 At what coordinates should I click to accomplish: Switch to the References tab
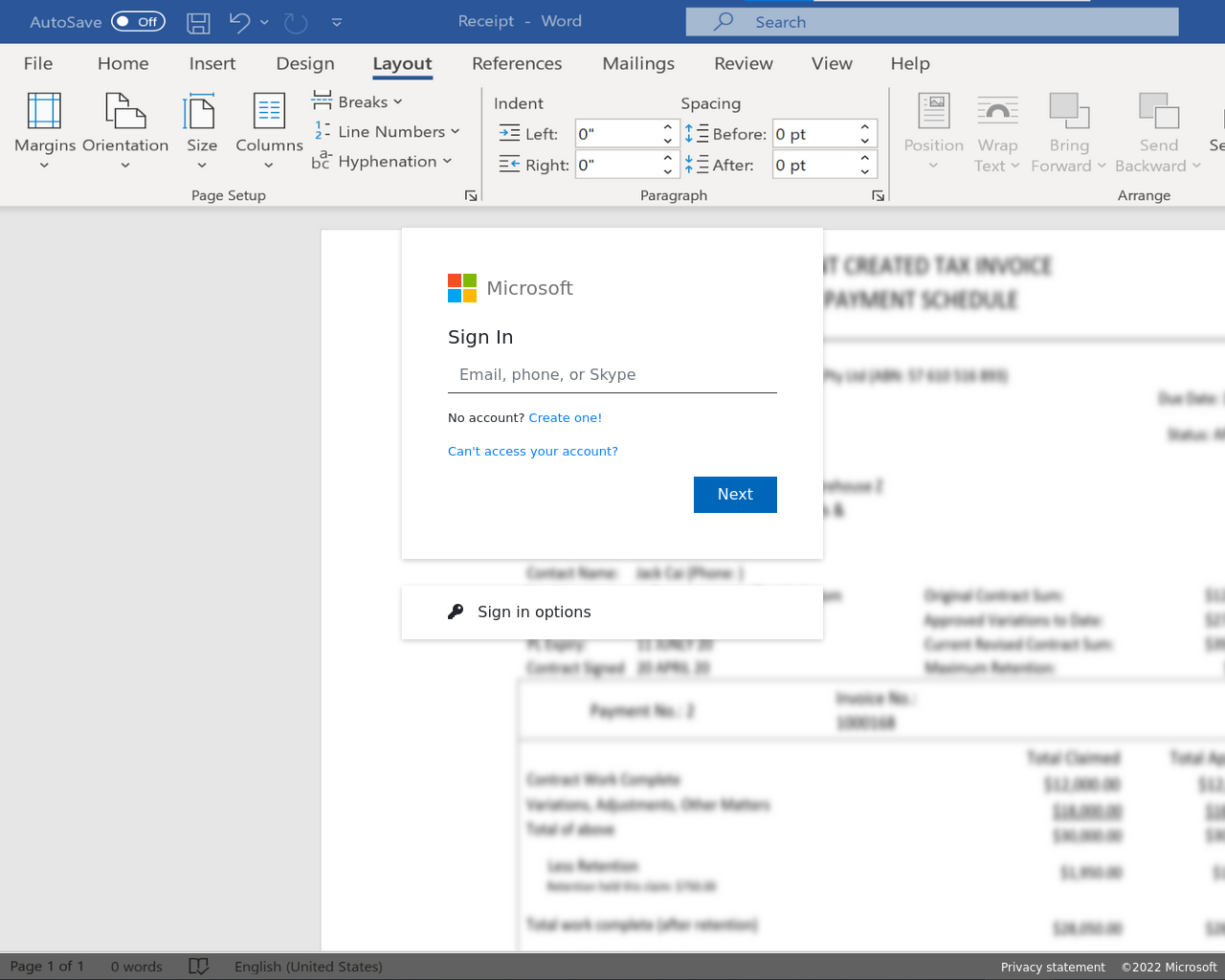517,64
